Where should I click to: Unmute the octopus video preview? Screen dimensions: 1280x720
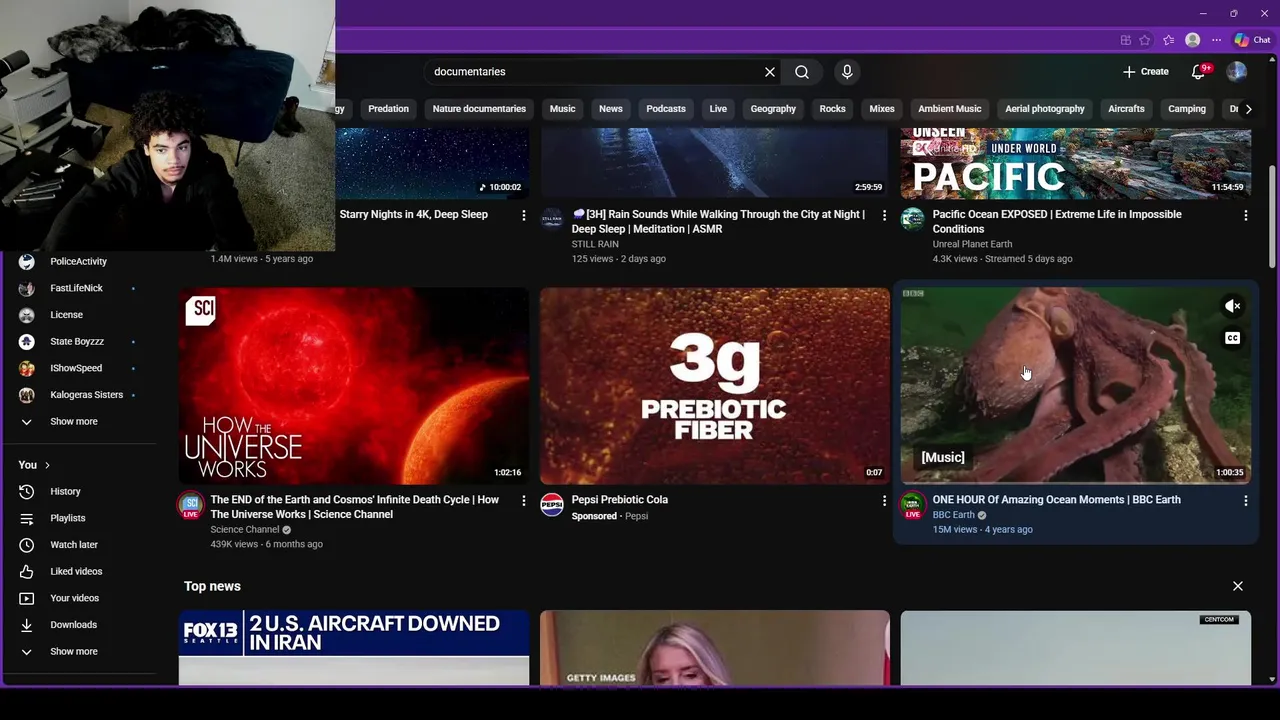pyautogui.click(x=1233, y=306)
